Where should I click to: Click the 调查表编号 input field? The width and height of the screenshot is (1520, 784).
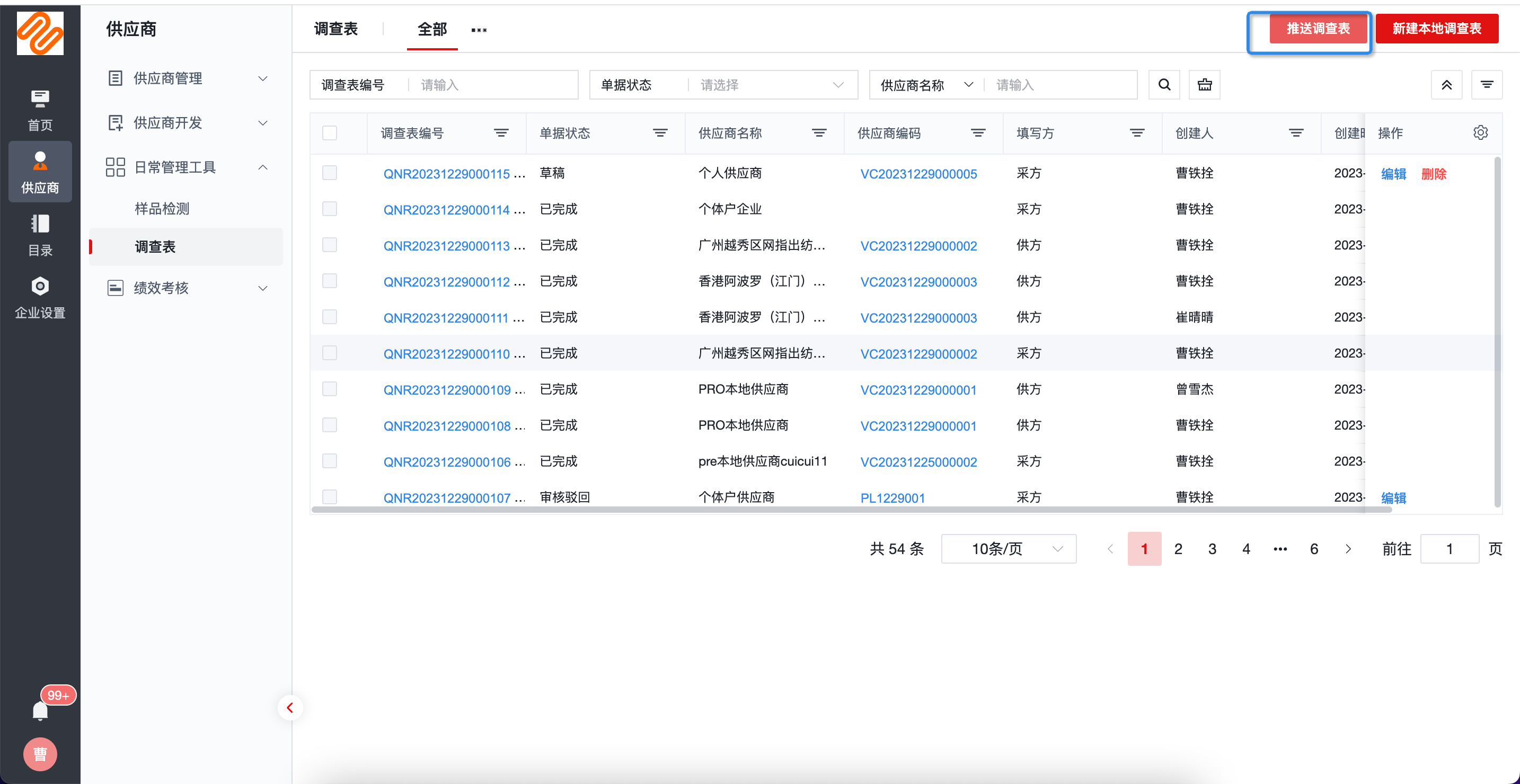pos(494,85)
